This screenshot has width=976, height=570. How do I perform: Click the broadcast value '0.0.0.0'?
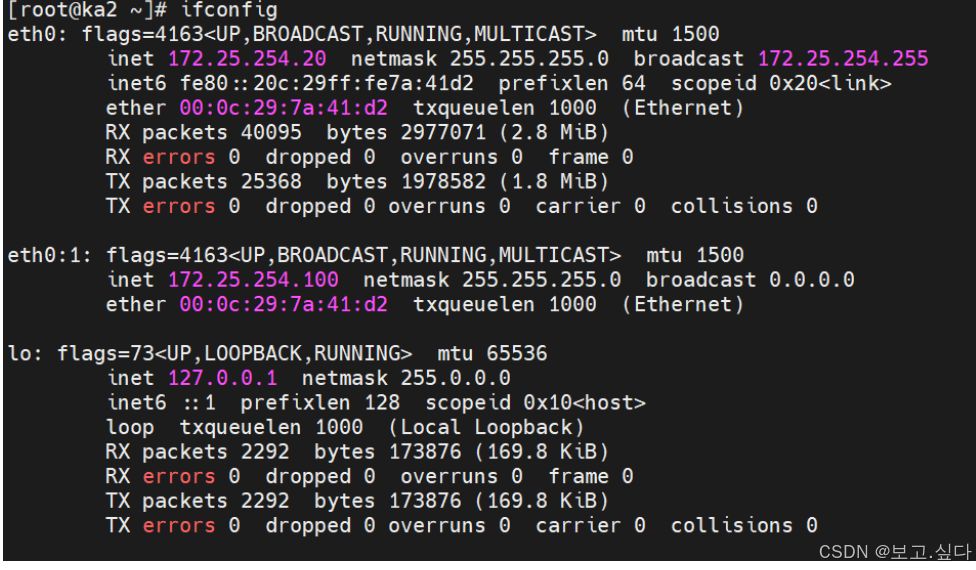[812, 279]
